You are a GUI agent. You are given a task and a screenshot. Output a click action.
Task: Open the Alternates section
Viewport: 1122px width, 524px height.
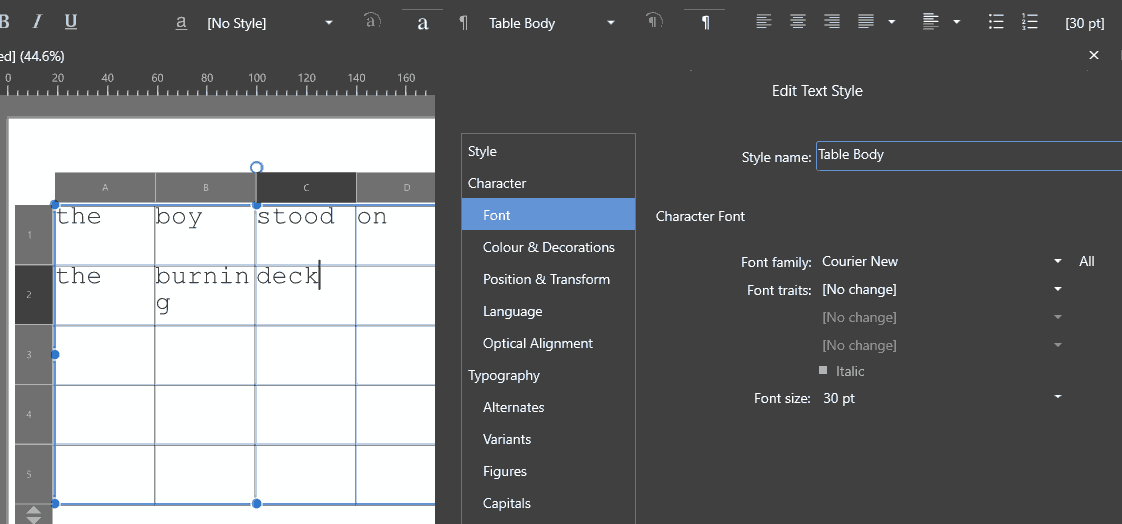(548, 407)
